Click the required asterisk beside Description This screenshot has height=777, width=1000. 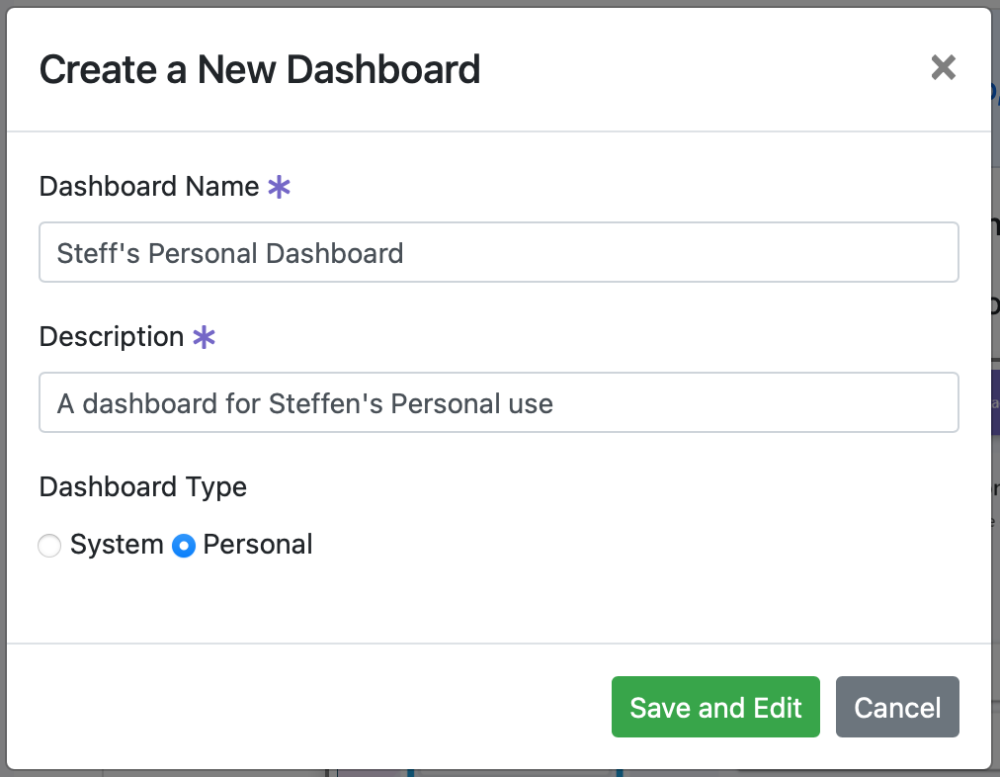coord(203,337)
